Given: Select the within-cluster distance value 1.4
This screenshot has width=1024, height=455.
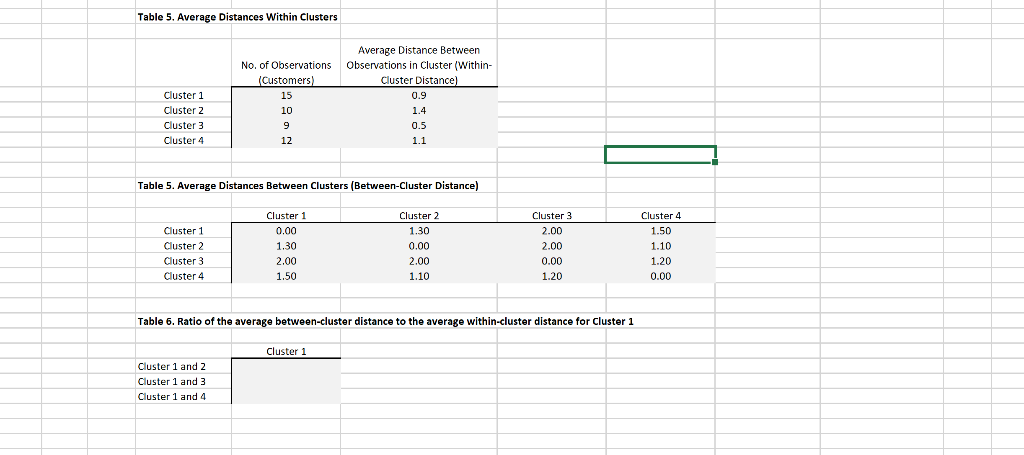Looking at the screenshot, I should (x=419, y=110).
